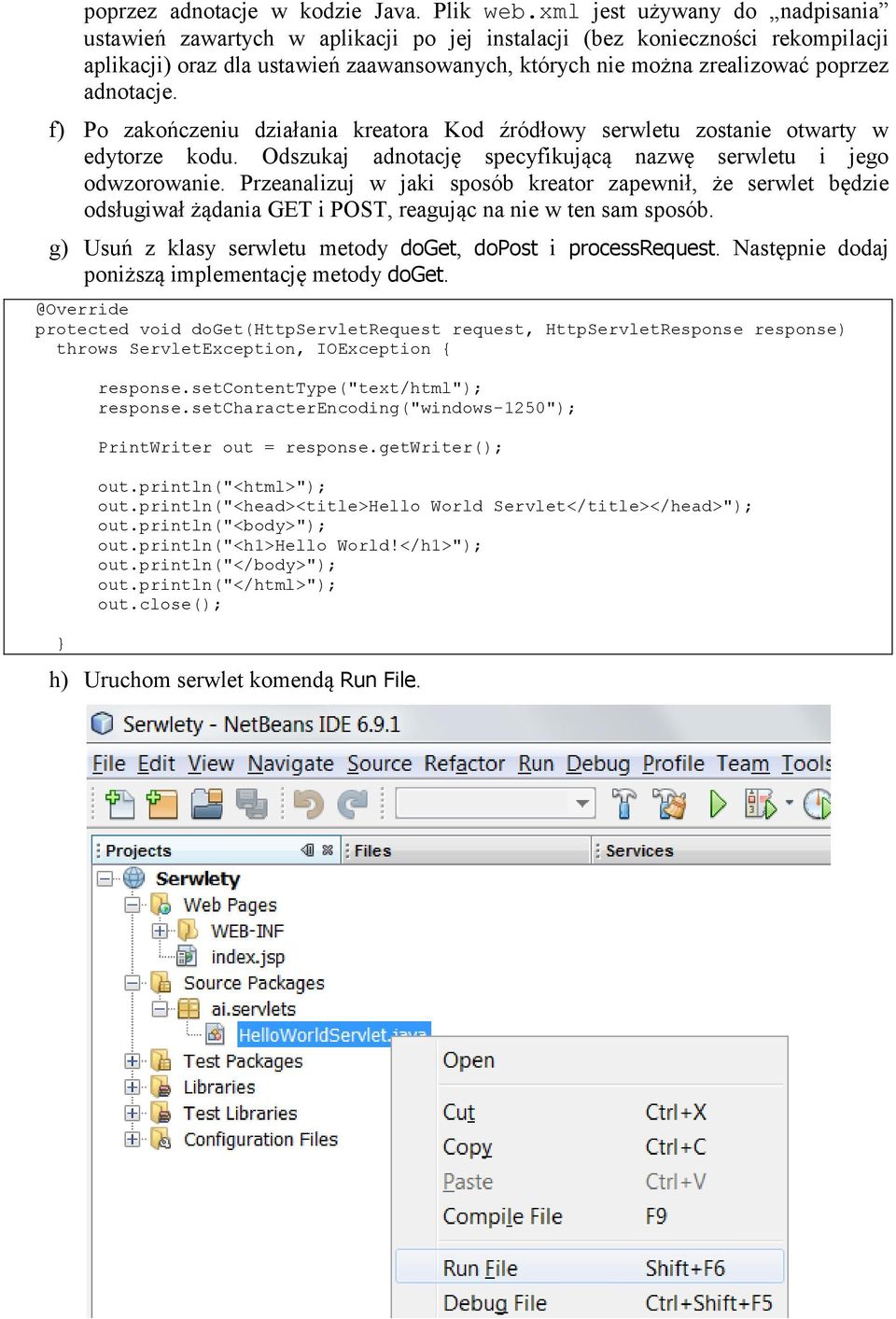Click the NetBeans cube icon in title bar

pos(103,723)
